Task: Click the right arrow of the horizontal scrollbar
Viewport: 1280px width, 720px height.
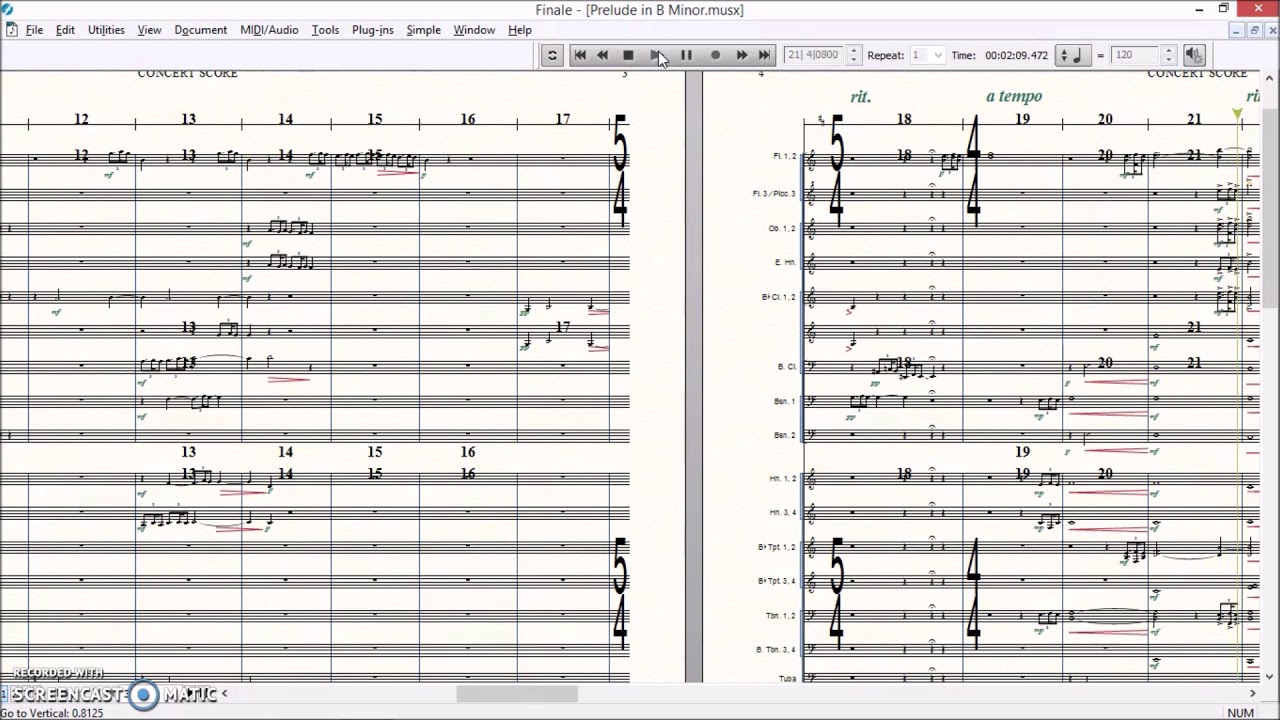Action: (x=1252, y=694)
